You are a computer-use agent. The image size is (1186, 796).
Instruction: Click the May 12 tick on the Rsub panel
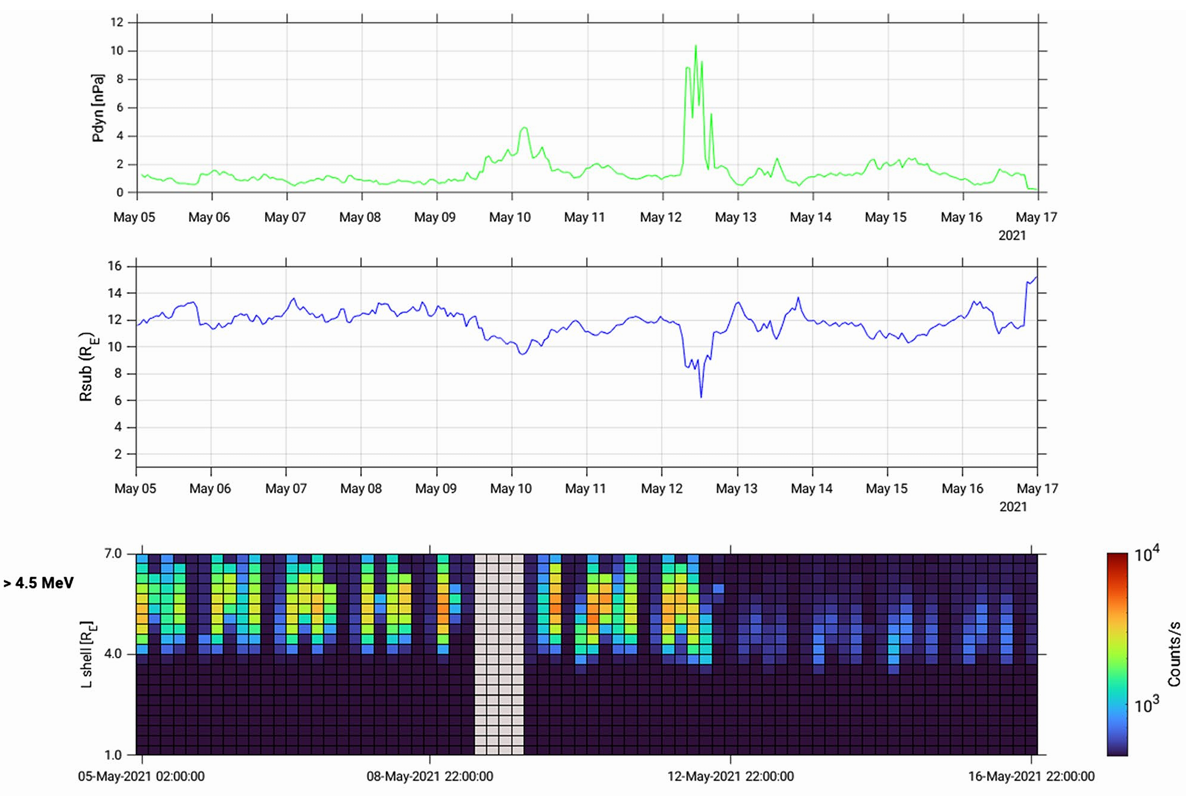point(660,488)
